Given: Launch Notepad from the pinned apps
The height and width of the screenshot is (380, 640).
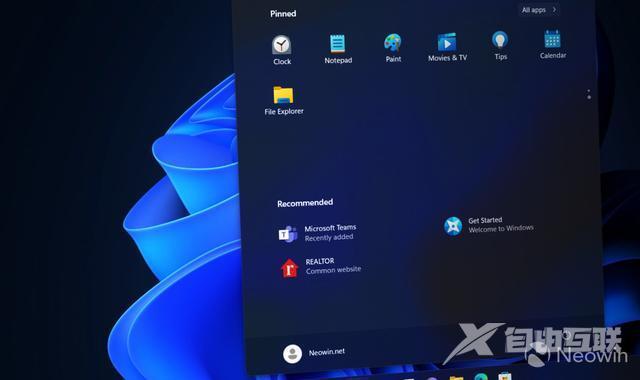Looking at the screenshot, I should pyautogui.click(x=338, y=49).
